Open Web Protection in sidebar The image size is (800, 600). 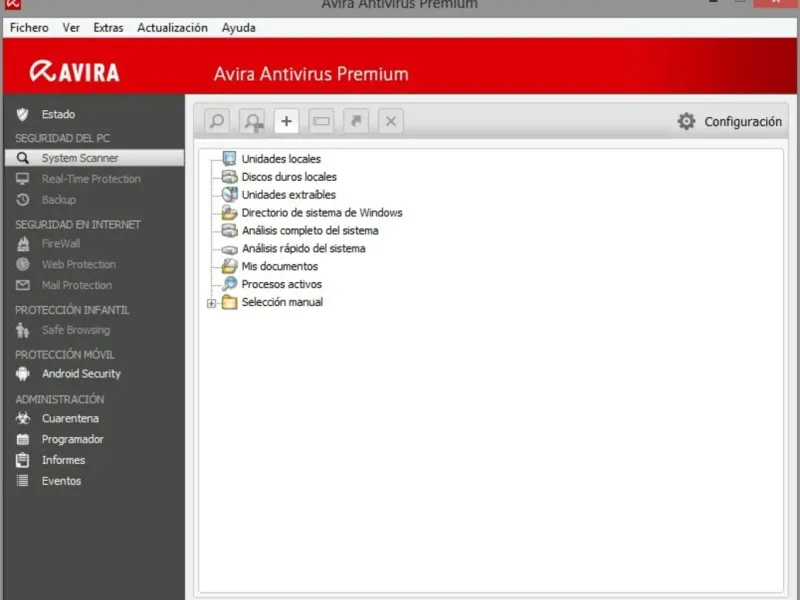coord(79,265)
